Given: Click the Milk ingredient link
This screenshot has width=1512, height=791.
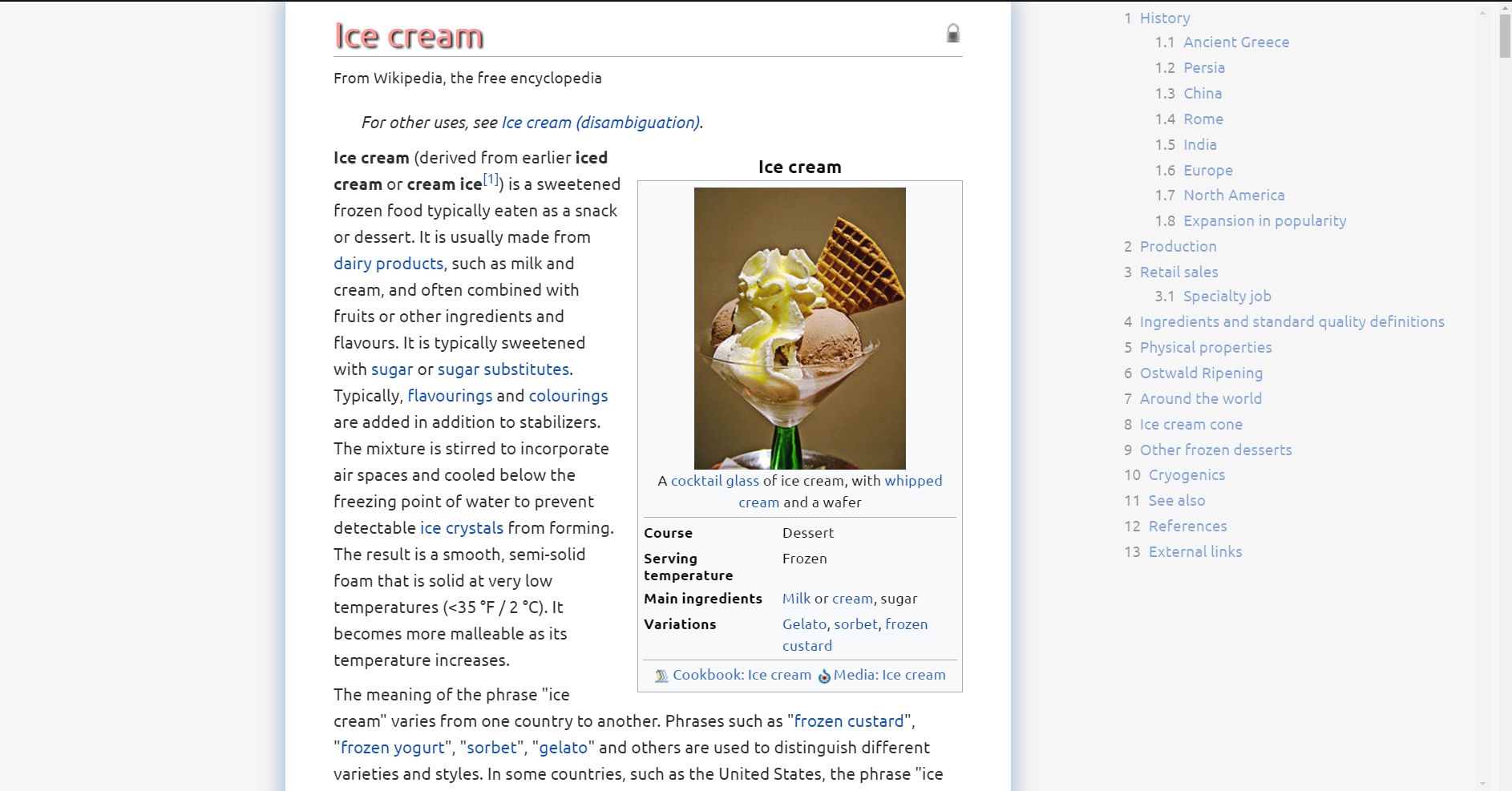Looking at the screenshot, I should tap(796, 599).
